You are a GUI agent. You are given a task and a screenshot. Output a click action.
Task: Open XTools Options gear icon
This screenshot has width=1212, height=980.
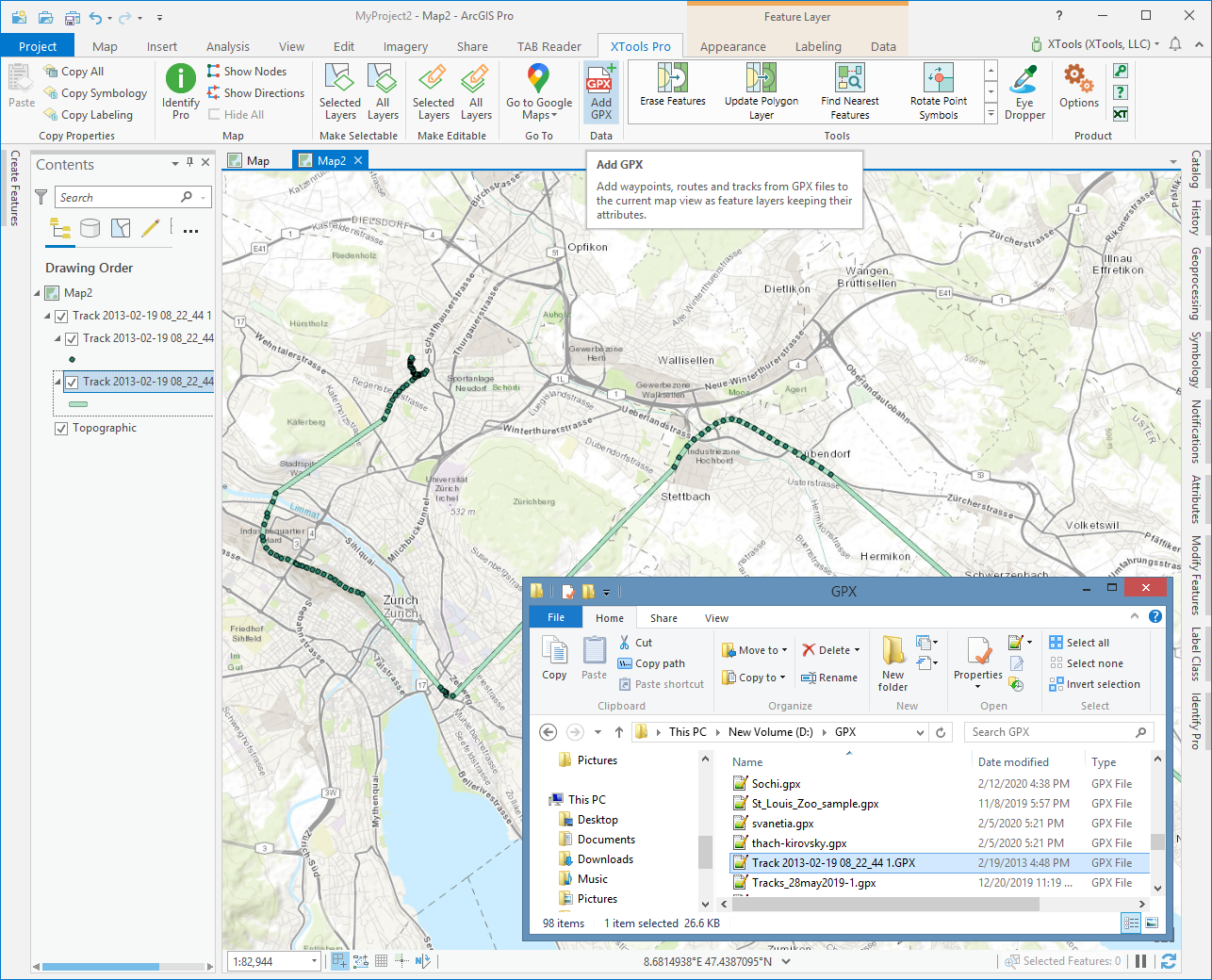(x=1078, y=77)
